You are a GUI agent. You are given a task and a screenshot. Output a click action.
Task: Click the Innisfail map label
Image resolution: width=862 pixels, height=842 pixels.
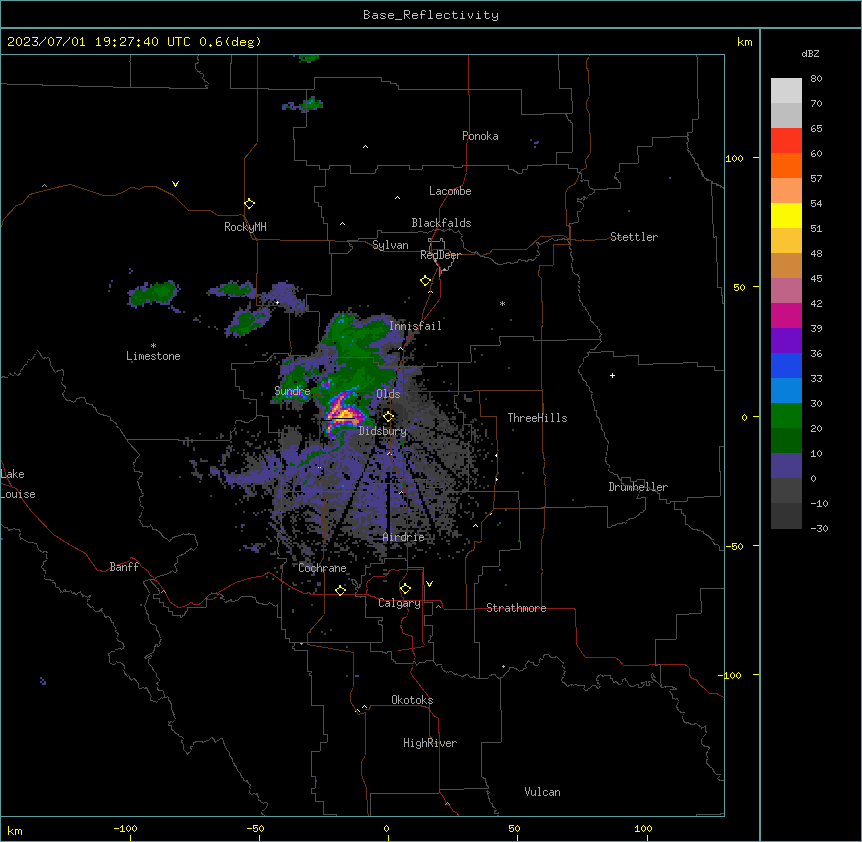coord(415,326)
